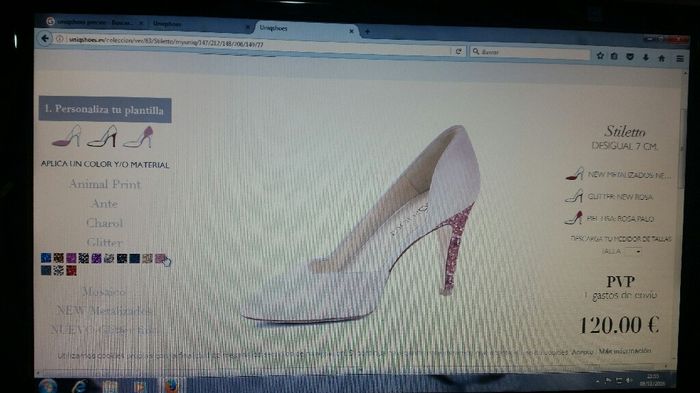Go back using the browser back arrow

pos(45,38)
